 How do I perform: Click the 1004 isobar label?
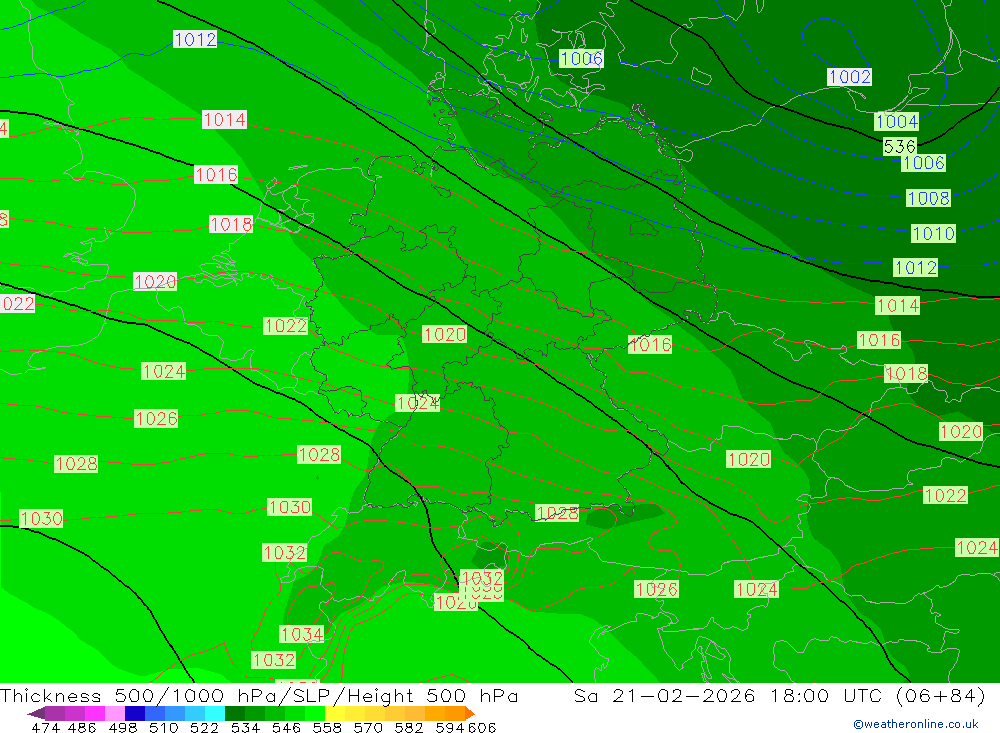[x=897, y=121]
